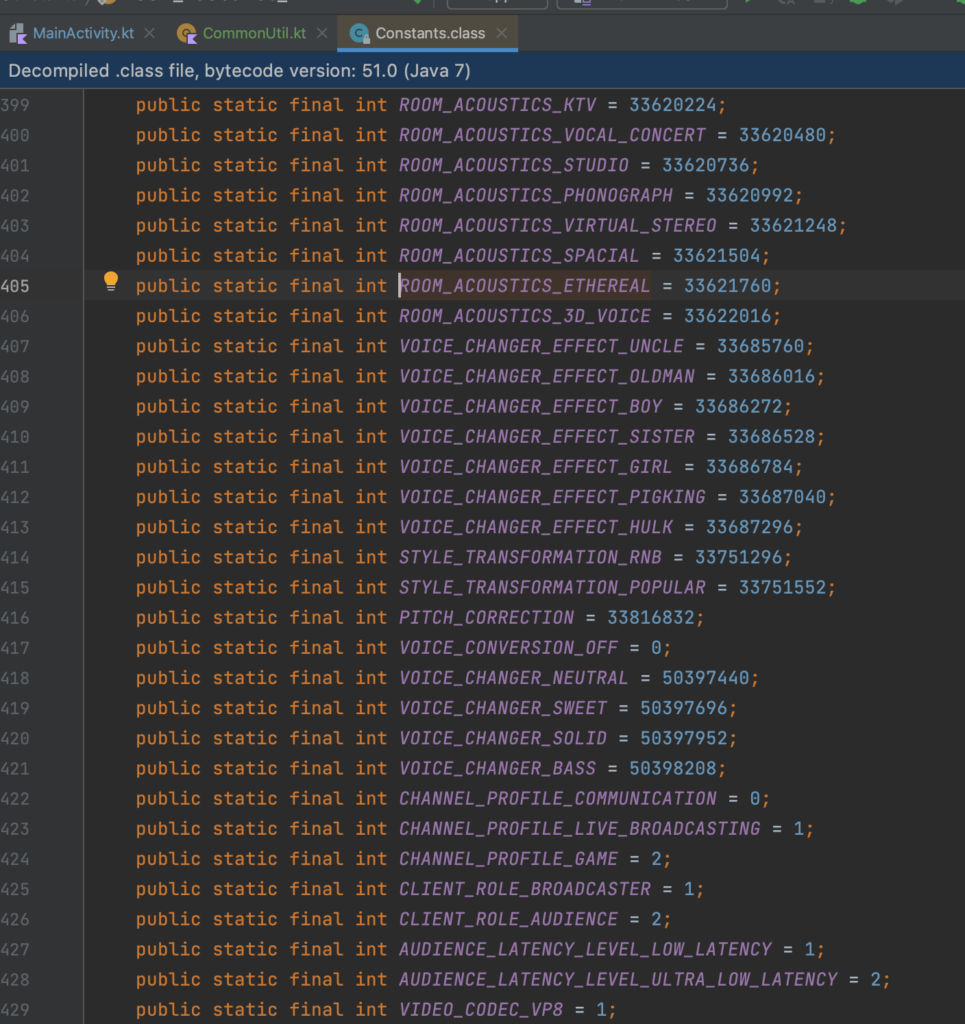The width and height of the screenshot is (965, 1024).
Task: Close the CommonUtil.kt editor tab
Action: click(x=321, y=33)
